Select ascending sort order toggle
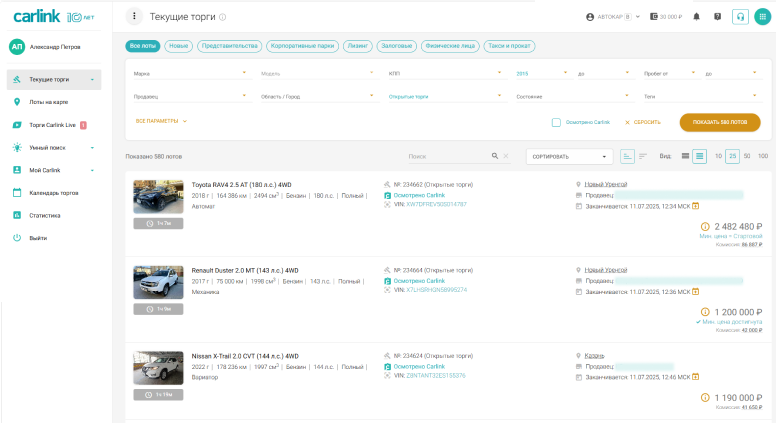The width and height of the screenshot is (776, 423). coord(627,156)
